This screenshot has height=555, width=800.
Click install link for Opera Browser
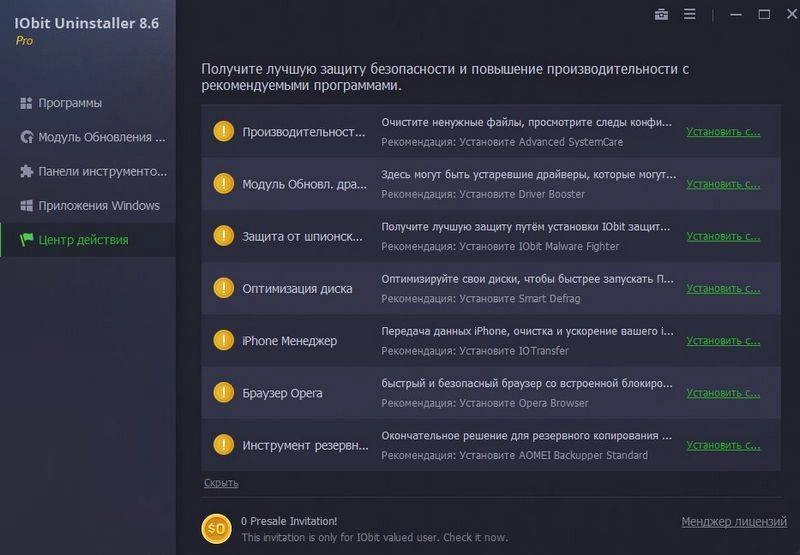coord(723,393)
